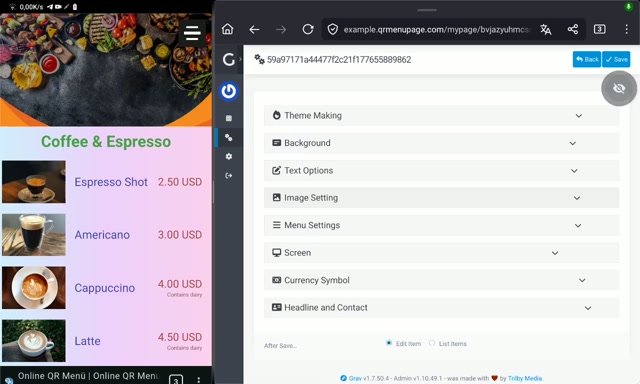Viewport: 640px width, 384px height.
Task: Tap the Latte coffee thumbnail
Action: tap(33, 341)
